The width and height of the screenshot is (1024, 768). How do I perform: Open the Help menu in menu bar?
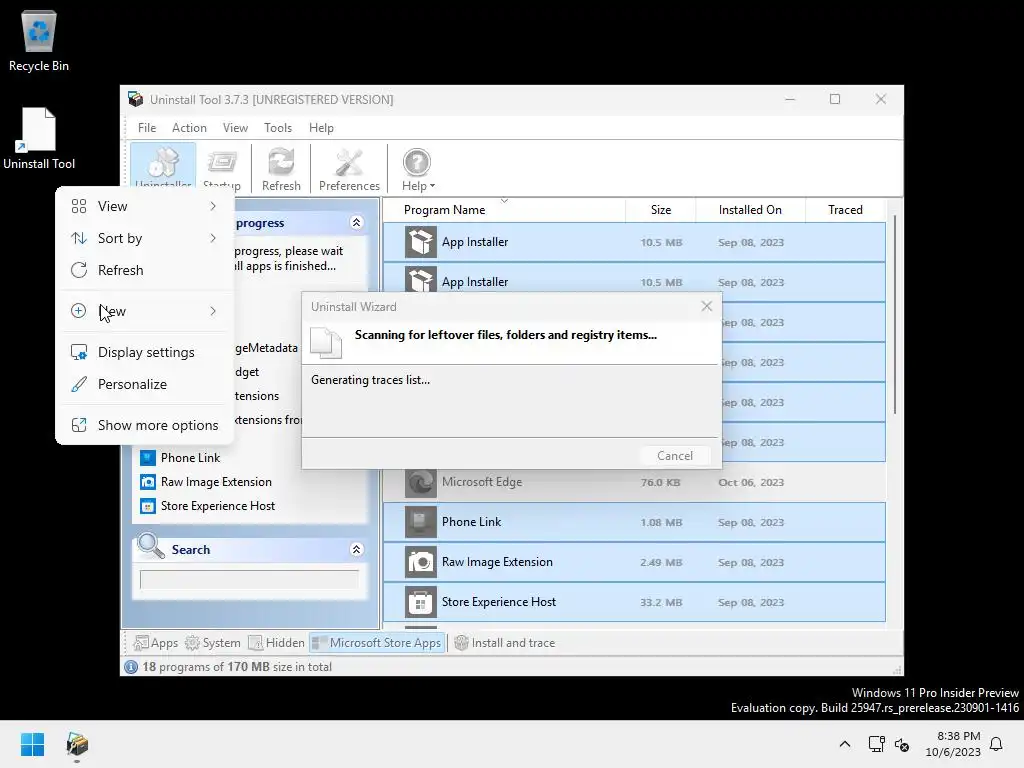coord(321,128)
